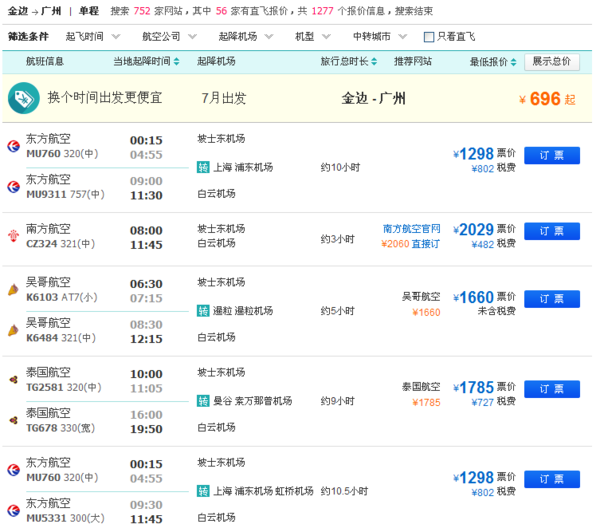This screenshot has height=524, width=600.
Task: Click the 东方航空 logo beside MU9311
Action: pos(13,187)
